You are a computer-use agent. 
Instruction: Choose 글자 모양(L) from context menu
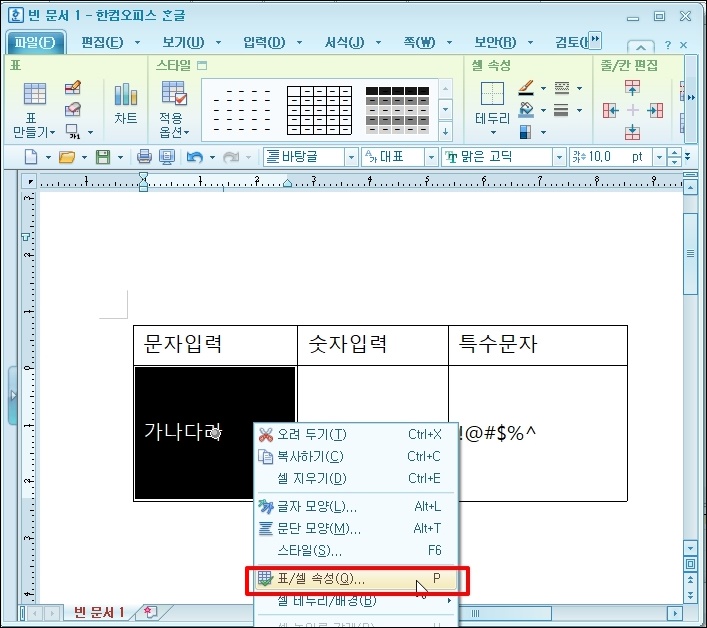[x=356, y=507]
